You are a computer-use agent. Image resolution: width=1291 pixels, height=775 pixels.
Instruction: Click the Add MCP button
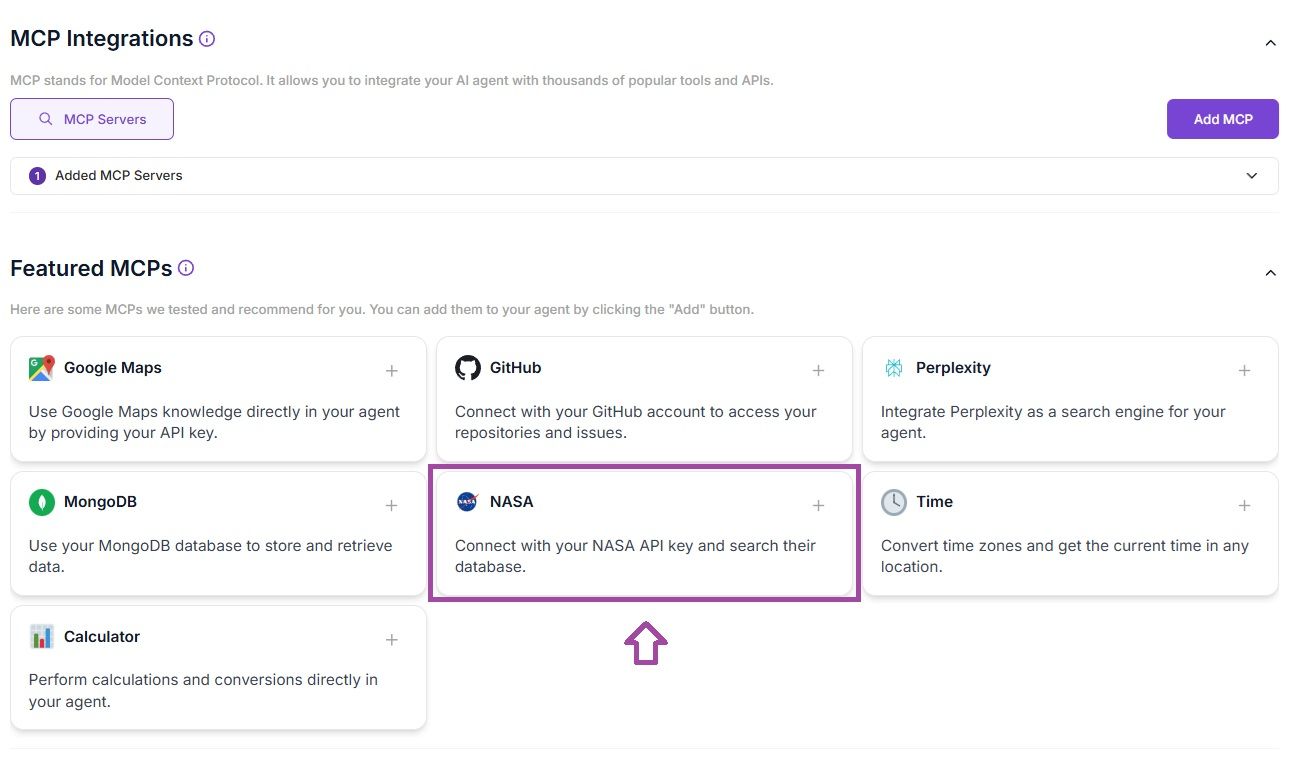(1223, 119)
